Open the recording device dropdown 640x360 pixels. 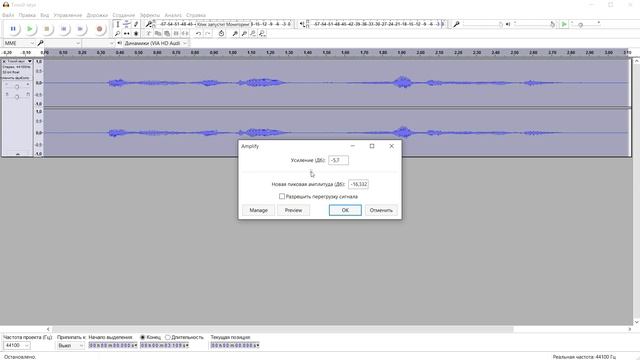click(62, 43)
